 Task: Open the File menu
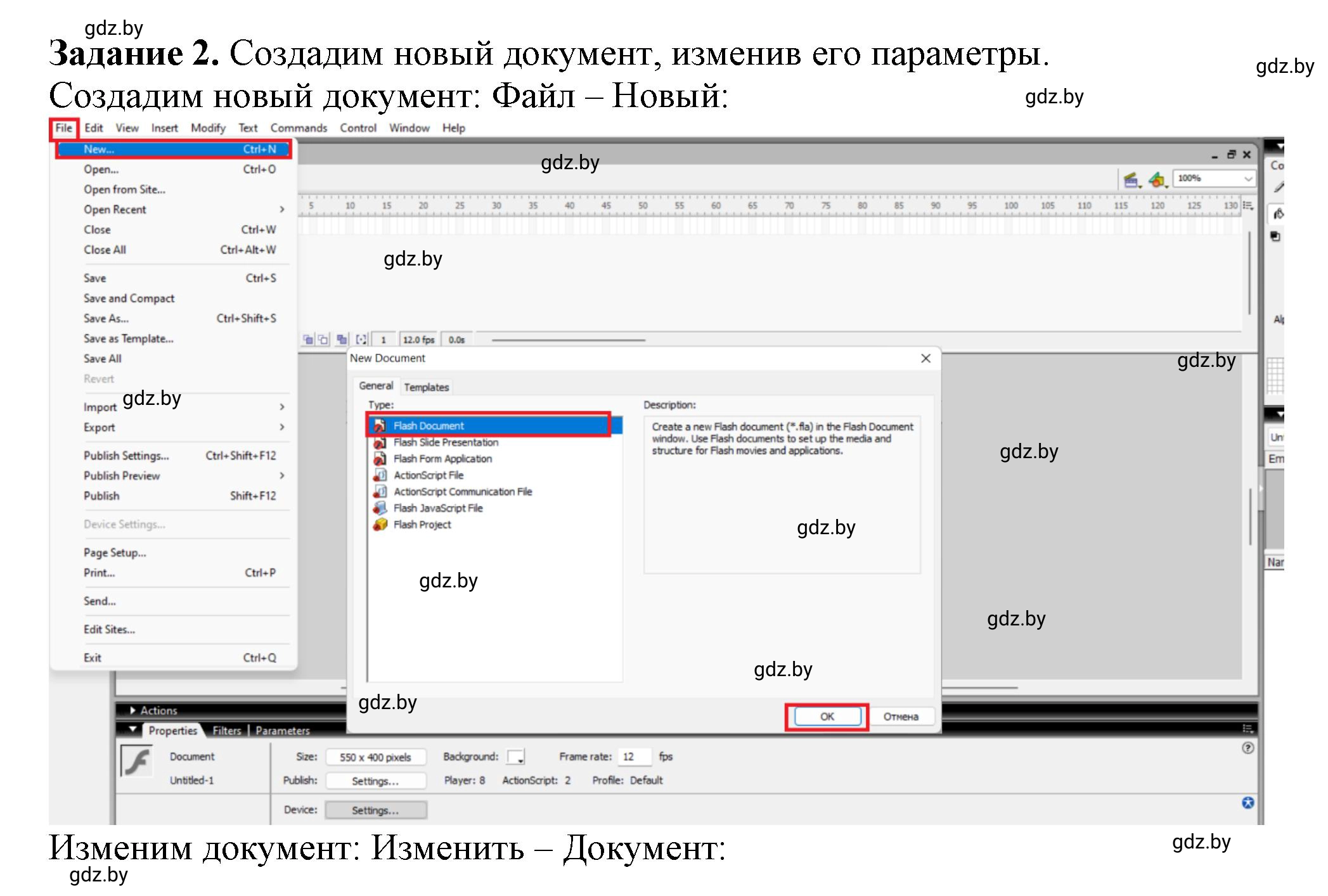click(x=63, y=128)
